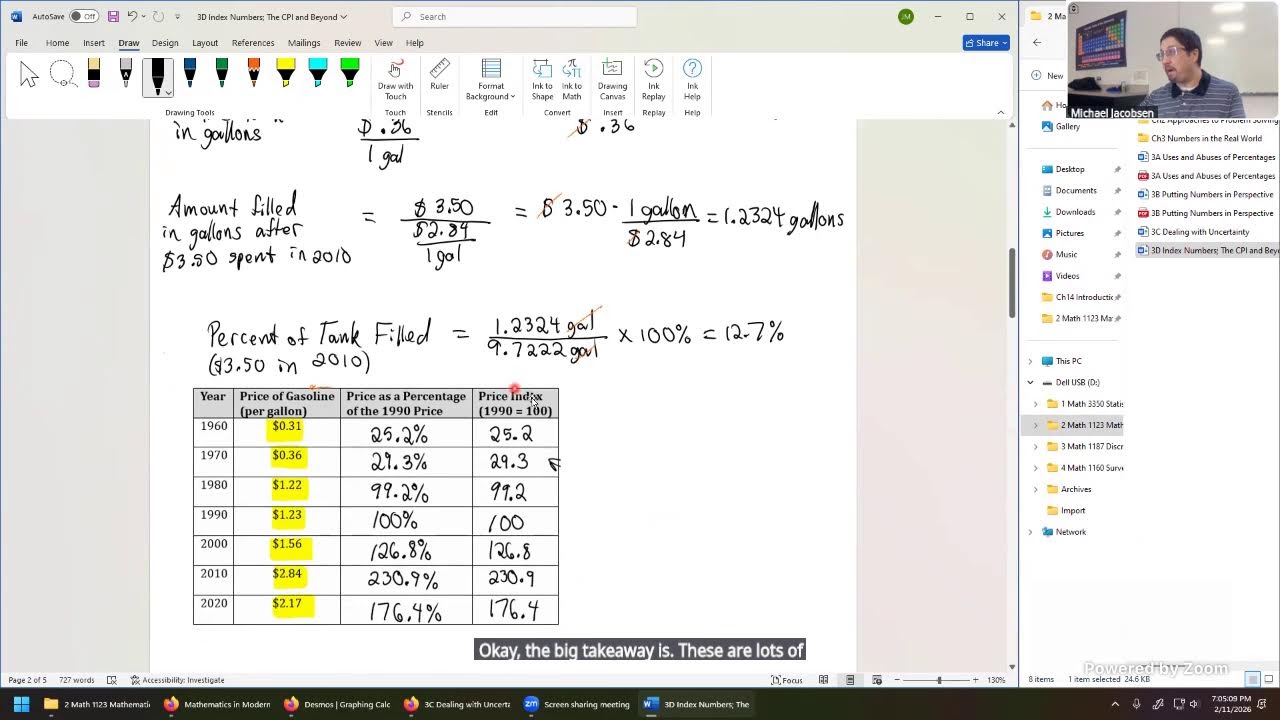Image resolution: width=1280 pixels, height=720 pixels.
Task: Switch to the Home tab
Action: point(57,43)
